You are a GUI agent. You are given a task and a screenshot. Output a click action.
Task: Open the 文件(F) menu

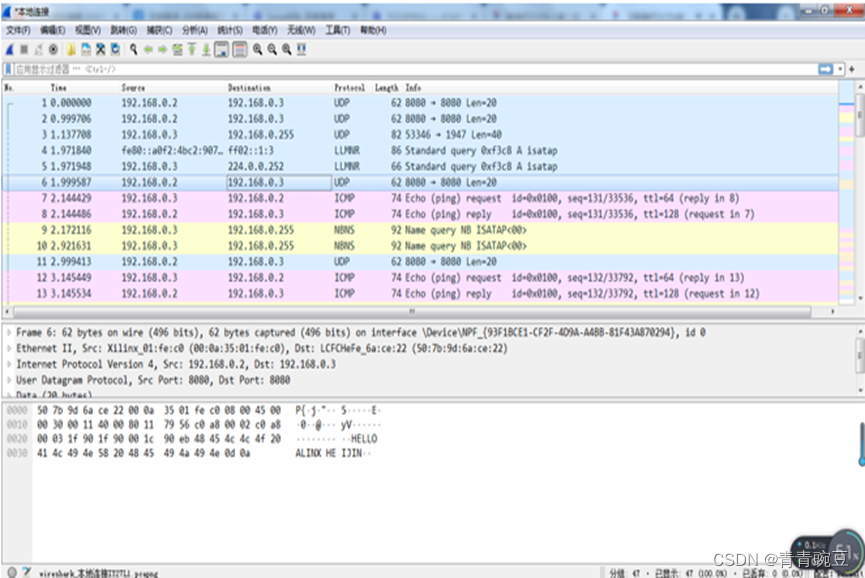(18, 30)
